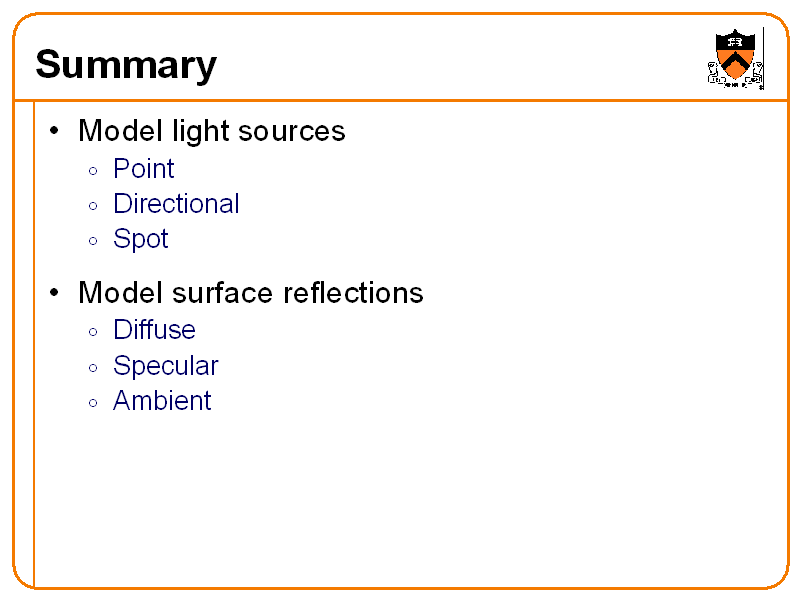Click the 'Point' sub-item text
The image size is (800, 600).
point(144,169)
